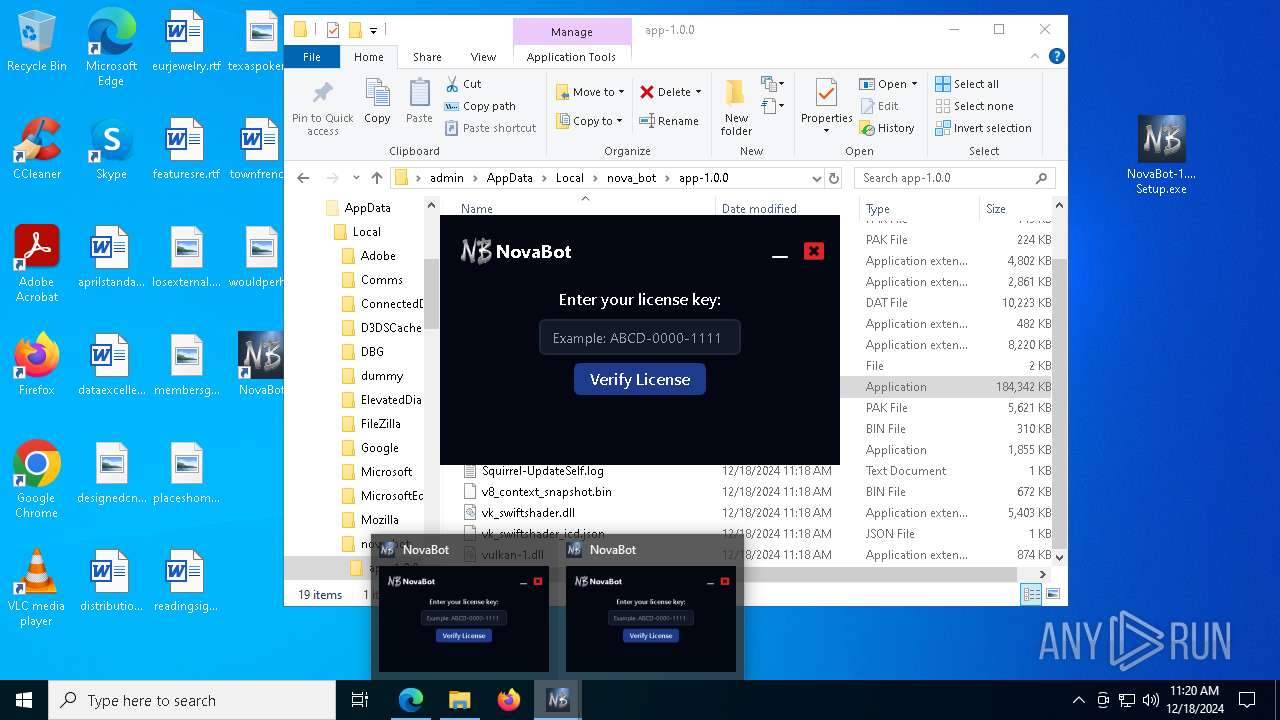Select Adobe folder in navigation tree
Viewport: 1280px width, 720px height.
click(378, 256)
